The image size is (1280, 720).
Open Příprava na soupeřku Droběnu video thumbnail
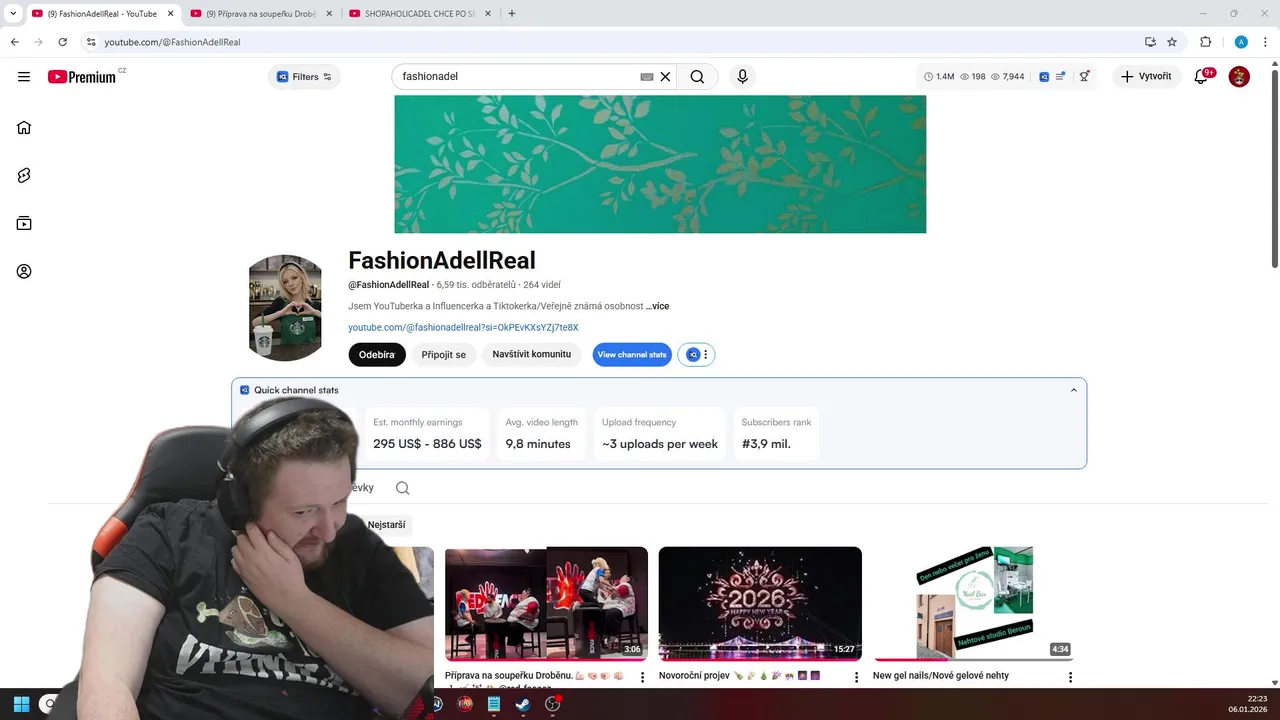tap(546, 604)
